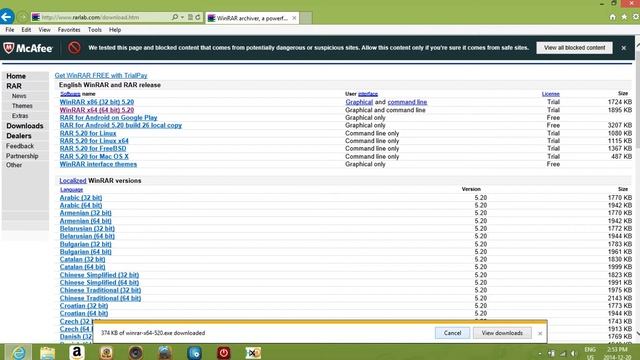The height and width of the screenshot is (360, 640).
Task: Download RAR 5.20 for FreeBSD
Action: 93,149
